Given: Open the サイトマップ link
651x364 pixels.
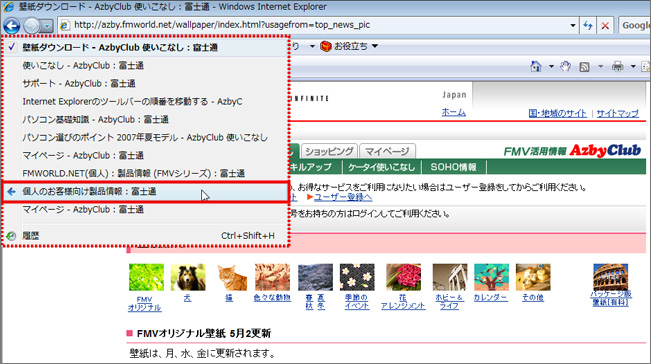Looking at the screenshot, I should click(617, 113).
